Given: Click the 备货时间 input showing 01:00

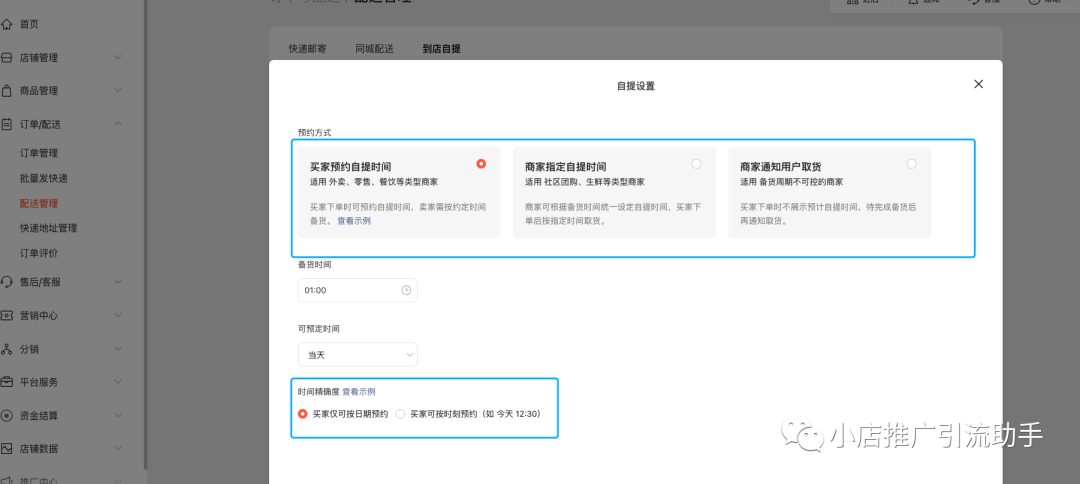Looking at the screenshot, I should point(357,291).
